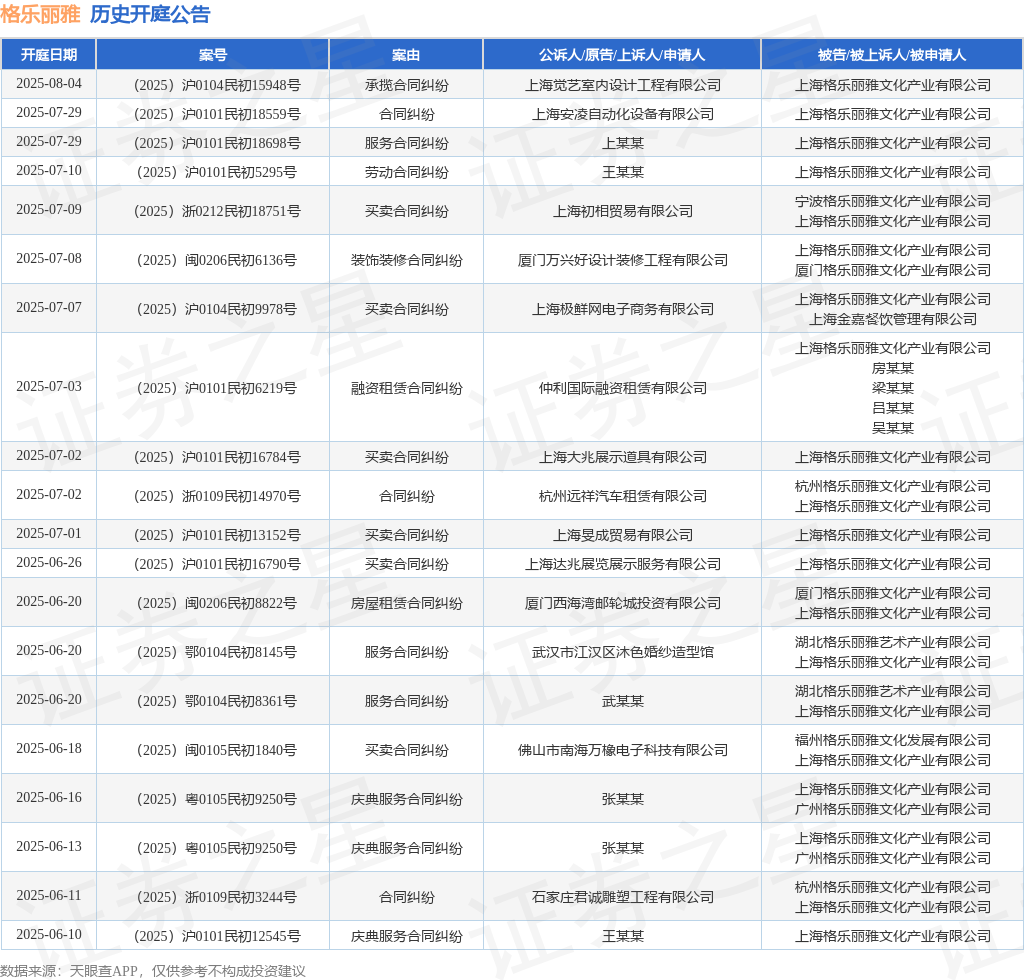This screenshot has height=980, width=1024.
Task: Select date cell 2025-07-03
Action: (49, 387)
